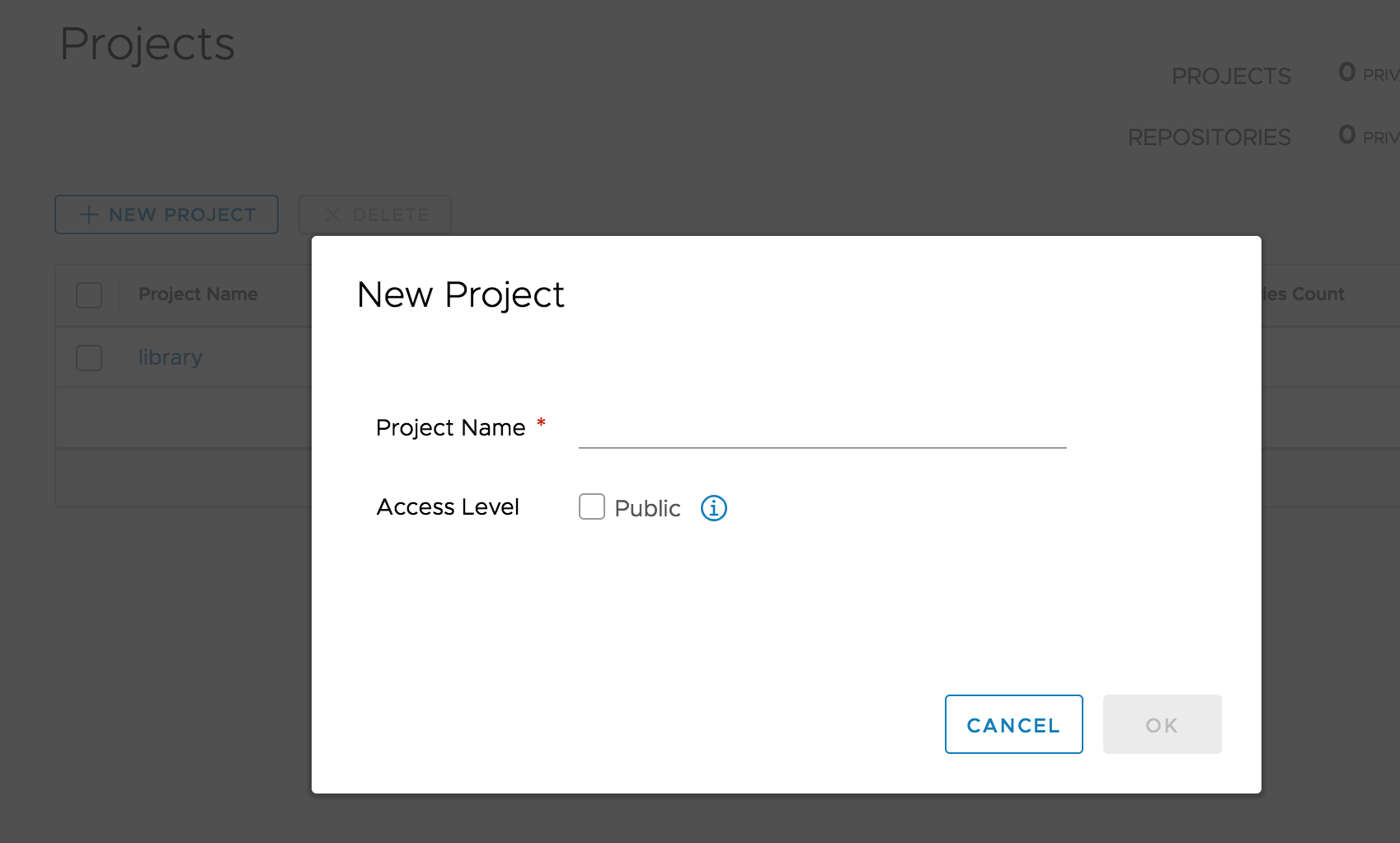Screen dimensions: 1400x843
Task: Click the CANCEL button in the dialog
Action: point(1013,724)
